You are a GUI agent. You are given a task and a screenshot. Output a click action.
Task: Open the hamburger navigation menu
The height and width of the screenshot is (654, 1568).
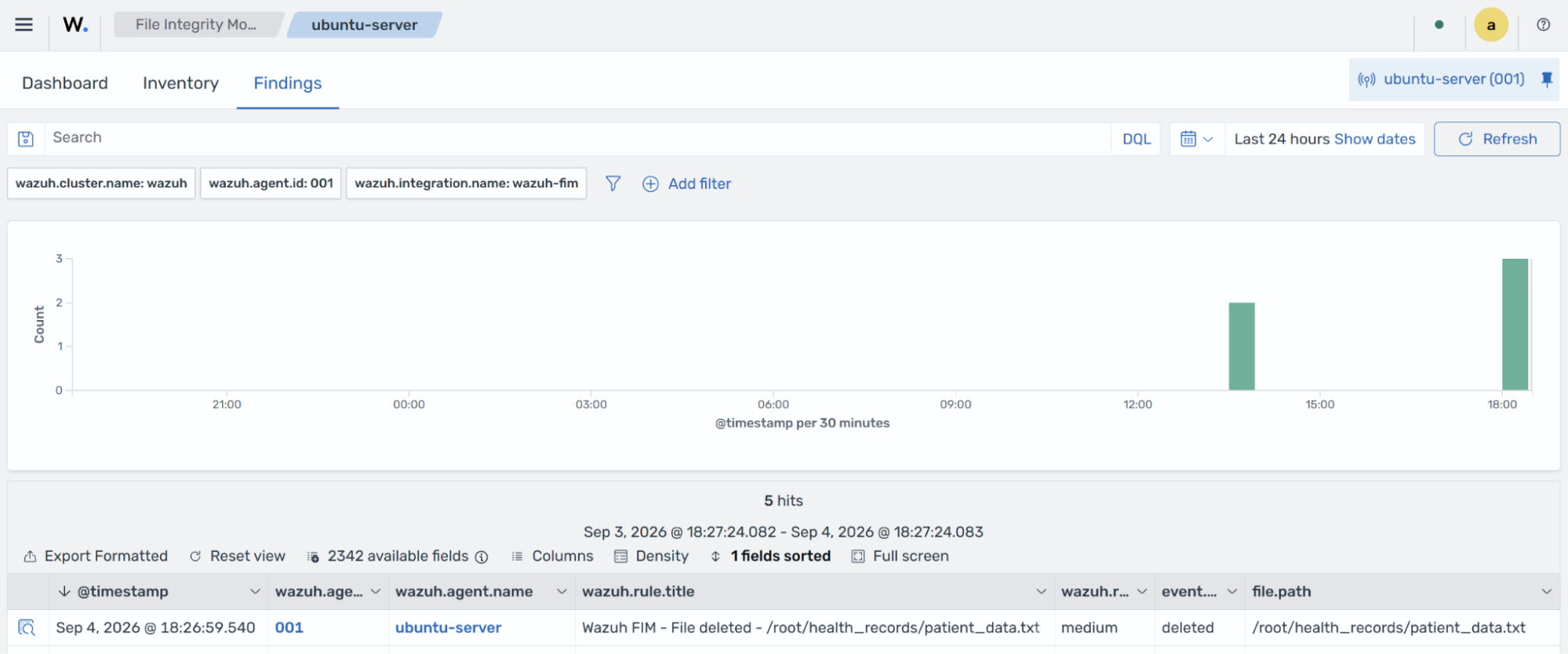pos(24,24)
